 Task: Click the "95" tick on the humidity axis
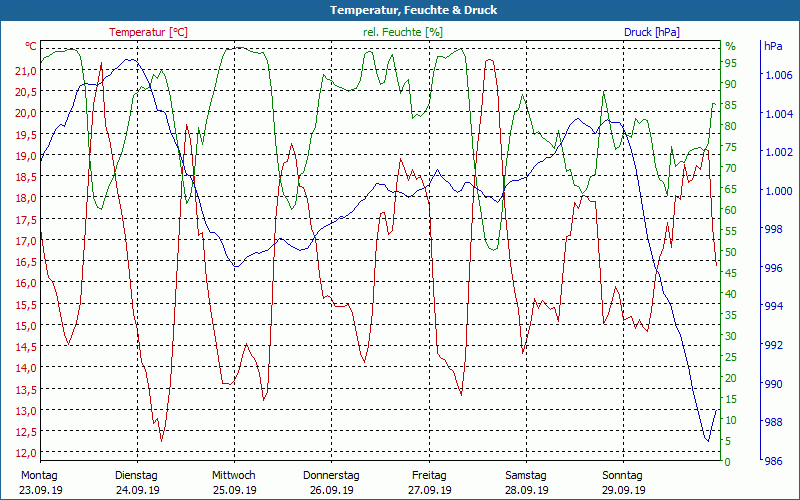[731, 62]
